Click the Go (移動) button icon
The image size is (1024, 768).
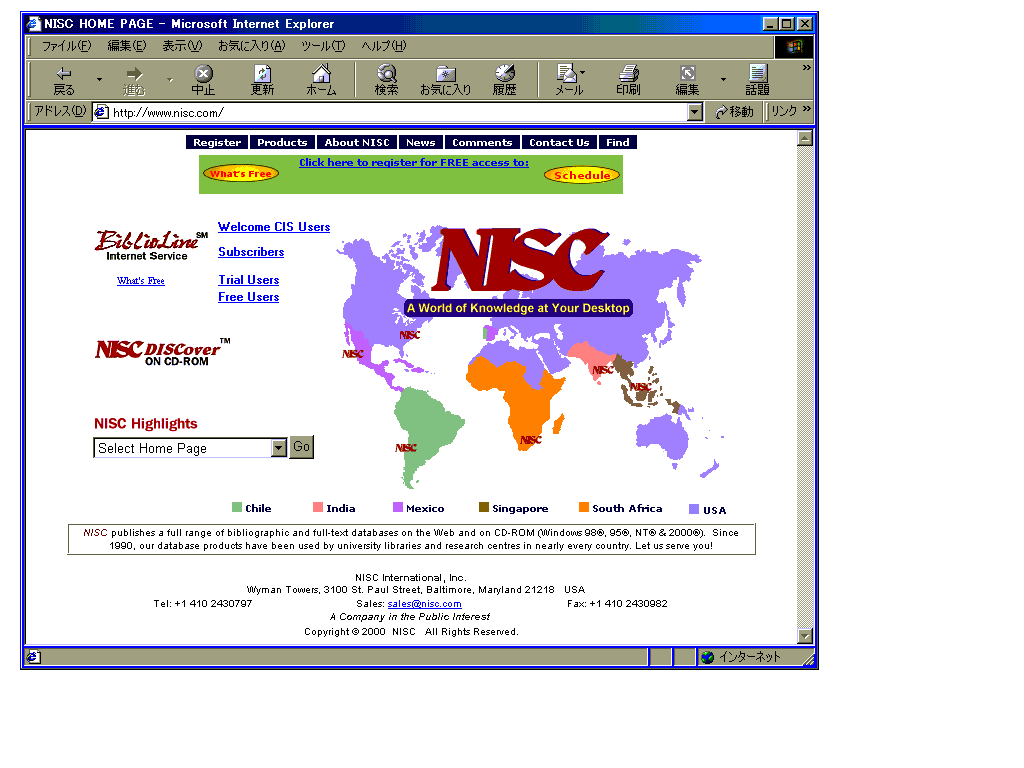pos(734,112)
